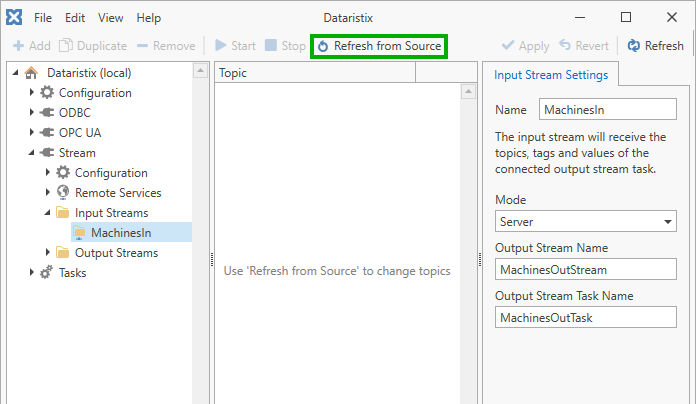Select the MachinesIn tree item
The width and height of the screenshot is (696, 404).
pyautogui.click(x=131, y=232)
